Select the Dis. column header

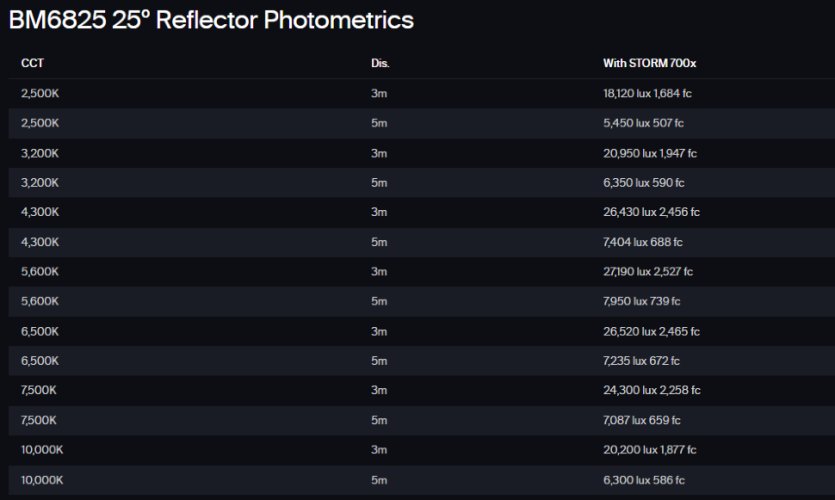[380, 63]
